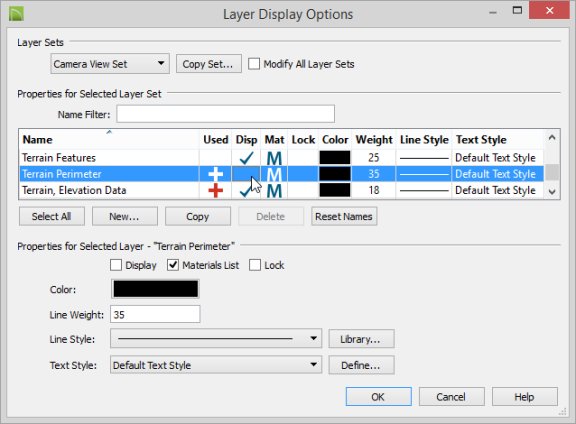
Task: Click M materials icon for Terrain, Elevation Data
Action: tap(274, 191)
